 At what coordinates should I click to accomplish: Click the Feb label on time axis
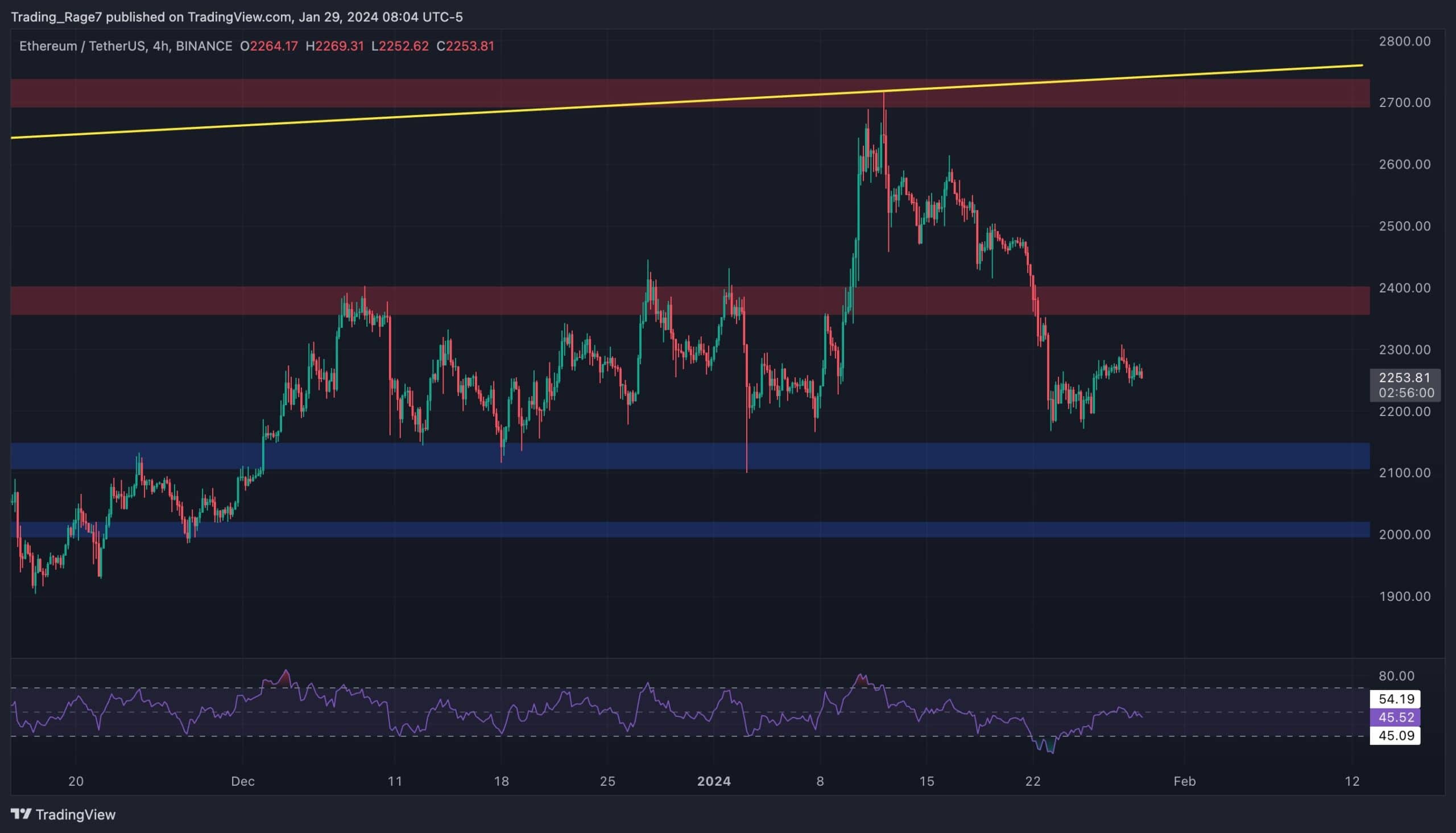click(x=1184, y=781)
